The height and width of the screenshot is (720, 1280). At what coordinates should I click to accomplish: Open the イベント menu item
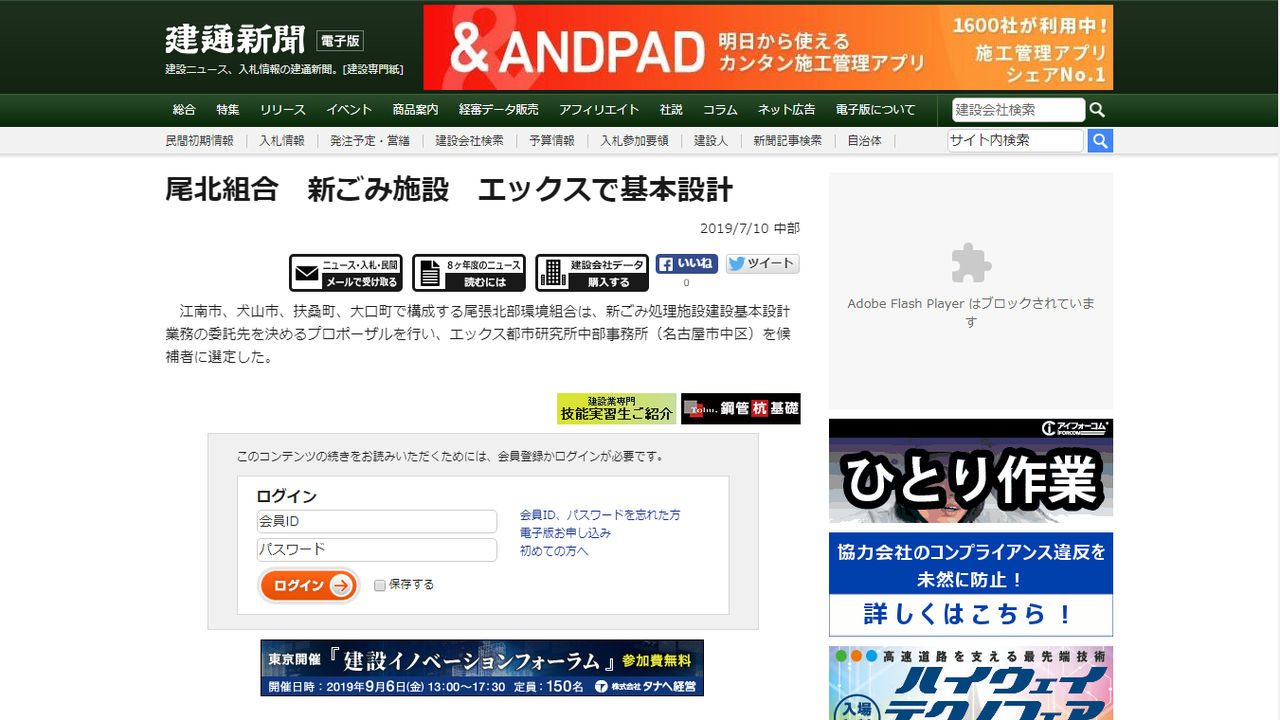tap(349, 110)
